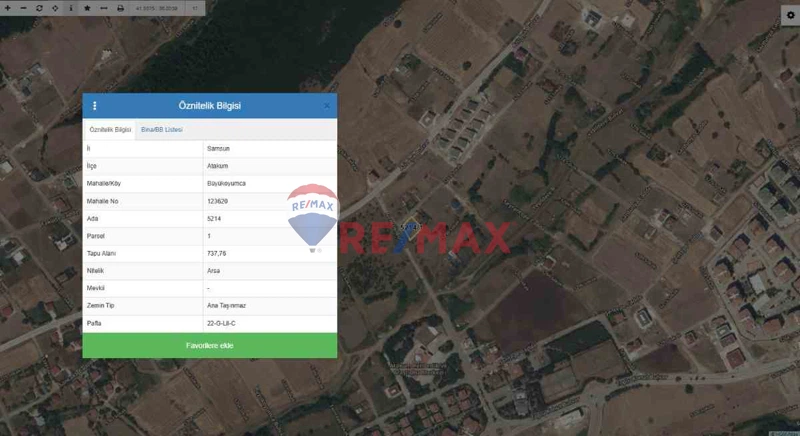Click the locate/crosshair icon in toolbar
800x436 pixels.
(x=55, y=8)
